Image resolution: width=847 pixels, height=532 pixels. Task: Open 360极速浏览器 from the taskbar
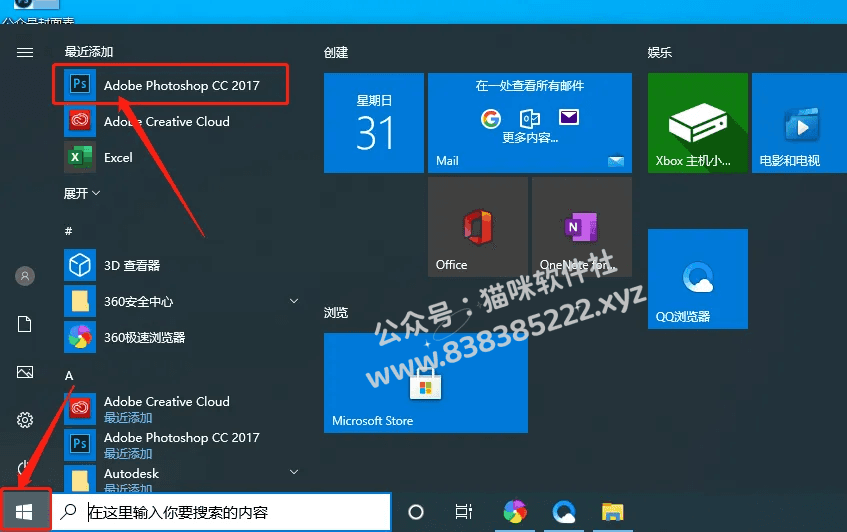(x=515, y=511)
